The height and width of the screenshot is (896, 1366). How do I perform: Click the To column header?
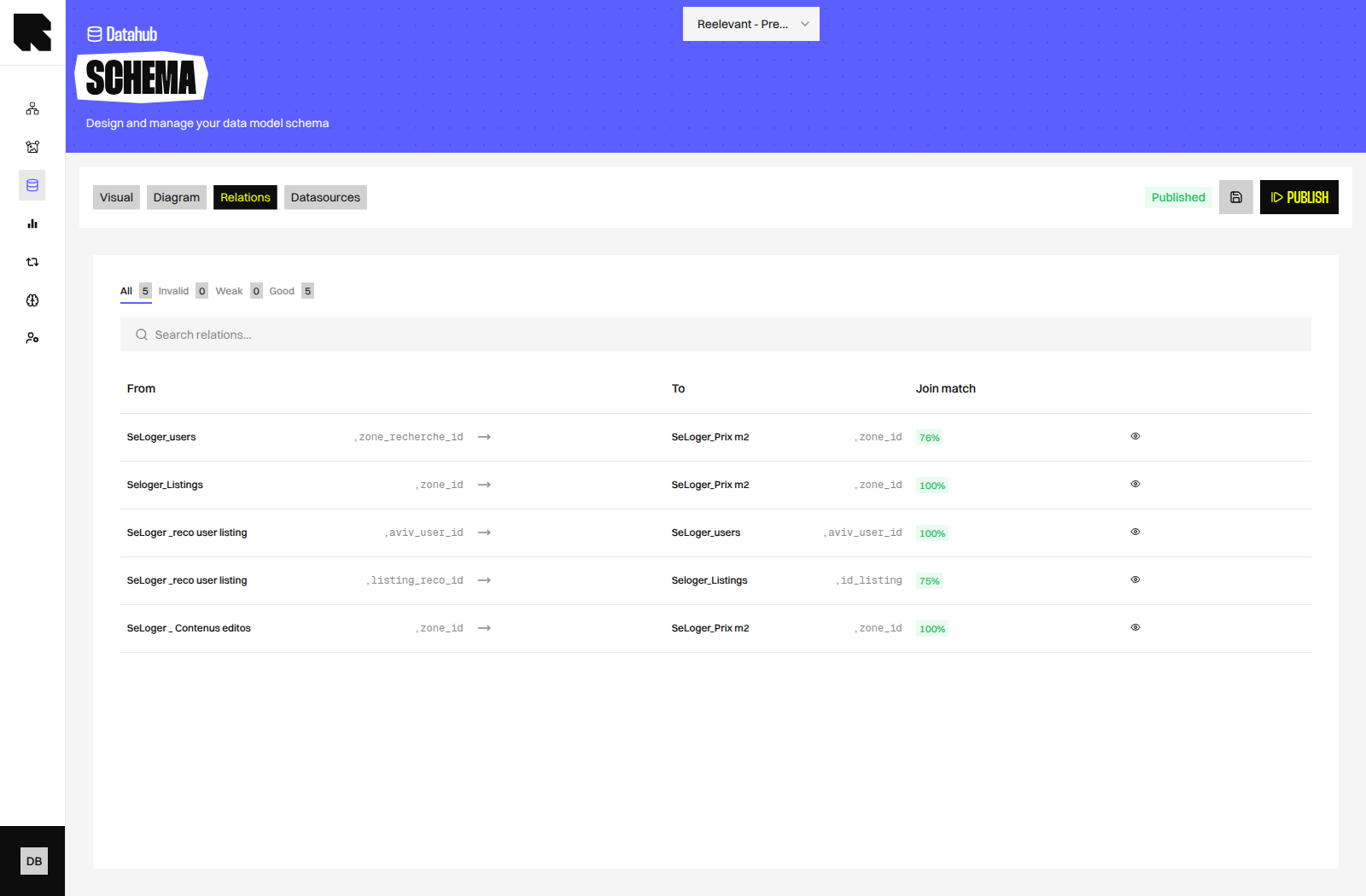pyautogui.click(x=678, y=388)
